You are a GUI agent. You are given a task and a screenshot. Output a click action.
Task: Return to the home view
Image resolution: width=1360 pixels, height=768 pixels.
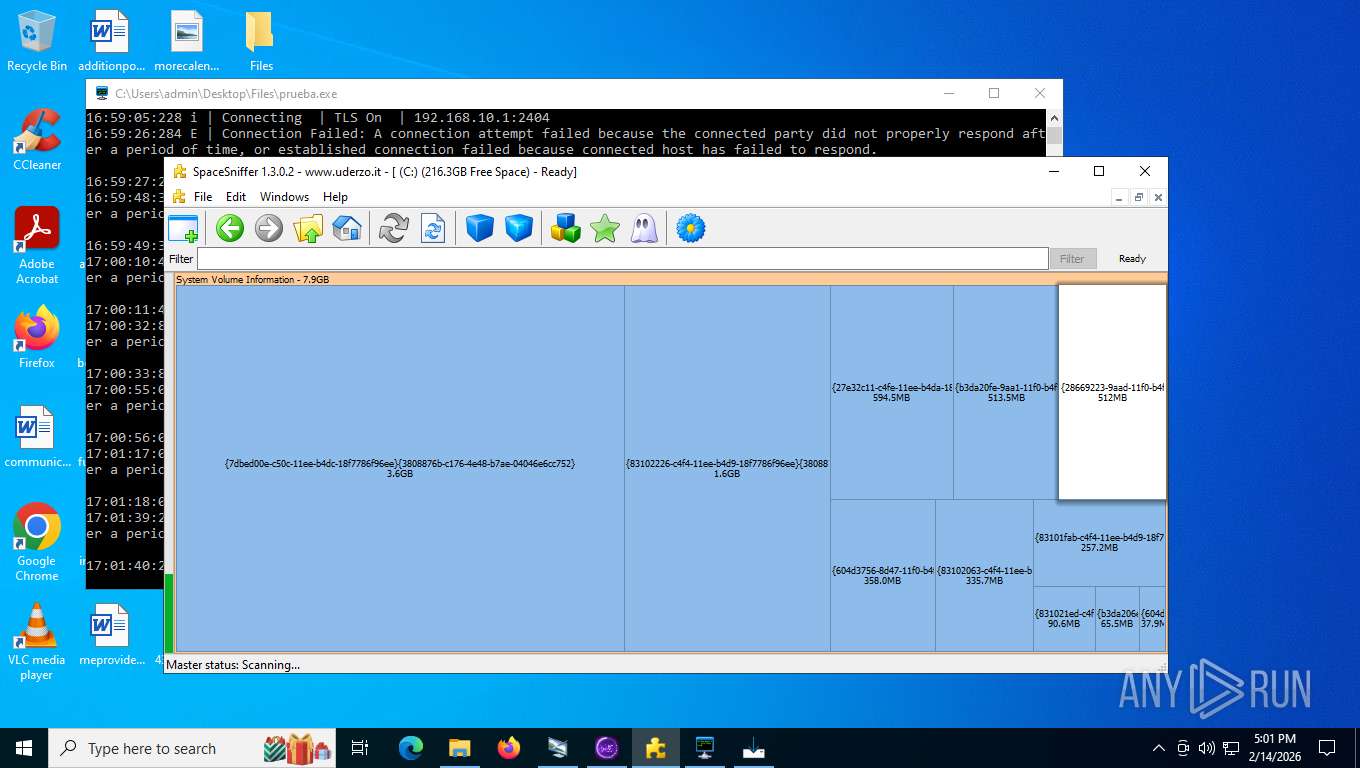coord(347,228)
